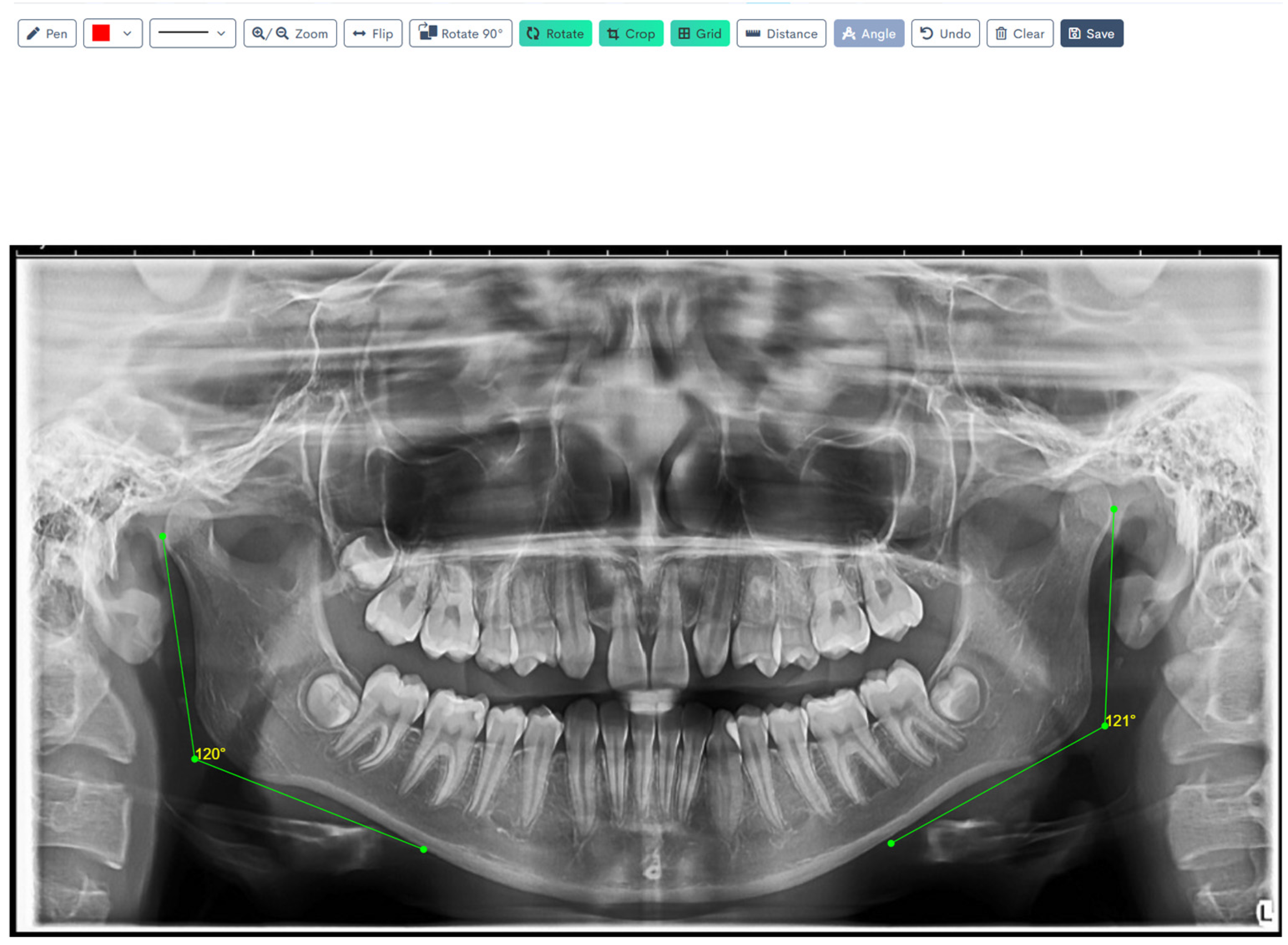The width and height of the screenshot is (1288, 945).
Task: Rotate the image 90 degrees
Action: coord(460,34)
